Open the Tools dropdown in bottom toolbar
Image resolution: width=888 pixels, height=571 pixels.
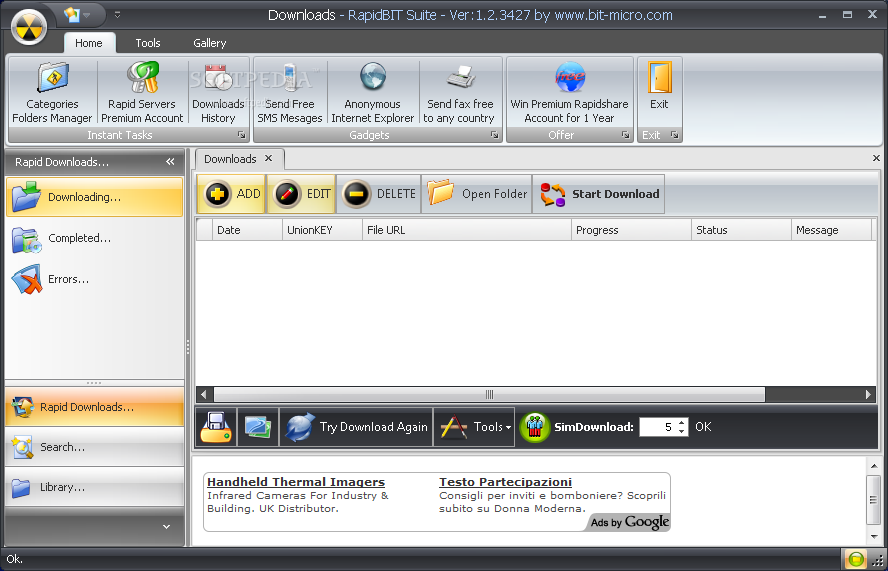click(474, 427)
